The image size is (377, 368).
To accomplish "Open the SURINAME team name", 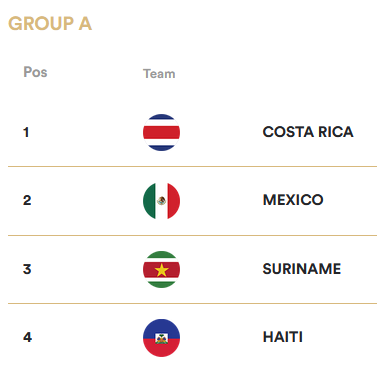I will pyautogui.click(x=302, y=269).
